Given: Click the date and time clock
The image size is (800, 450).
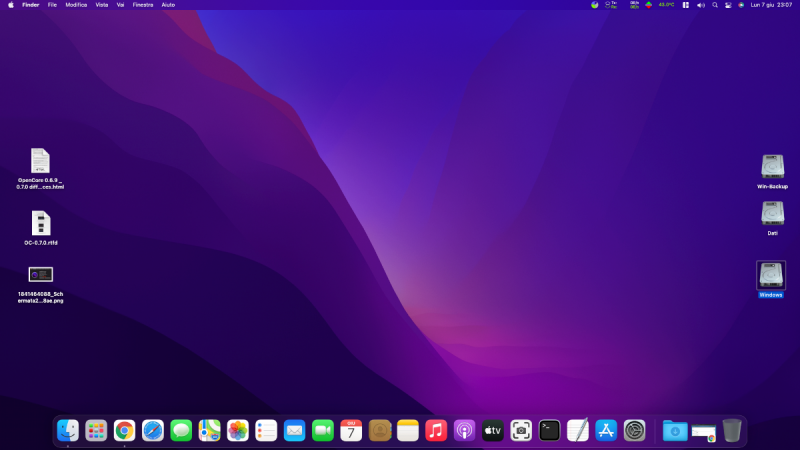Looking at the screenshot, I should (x=771, y=5).
